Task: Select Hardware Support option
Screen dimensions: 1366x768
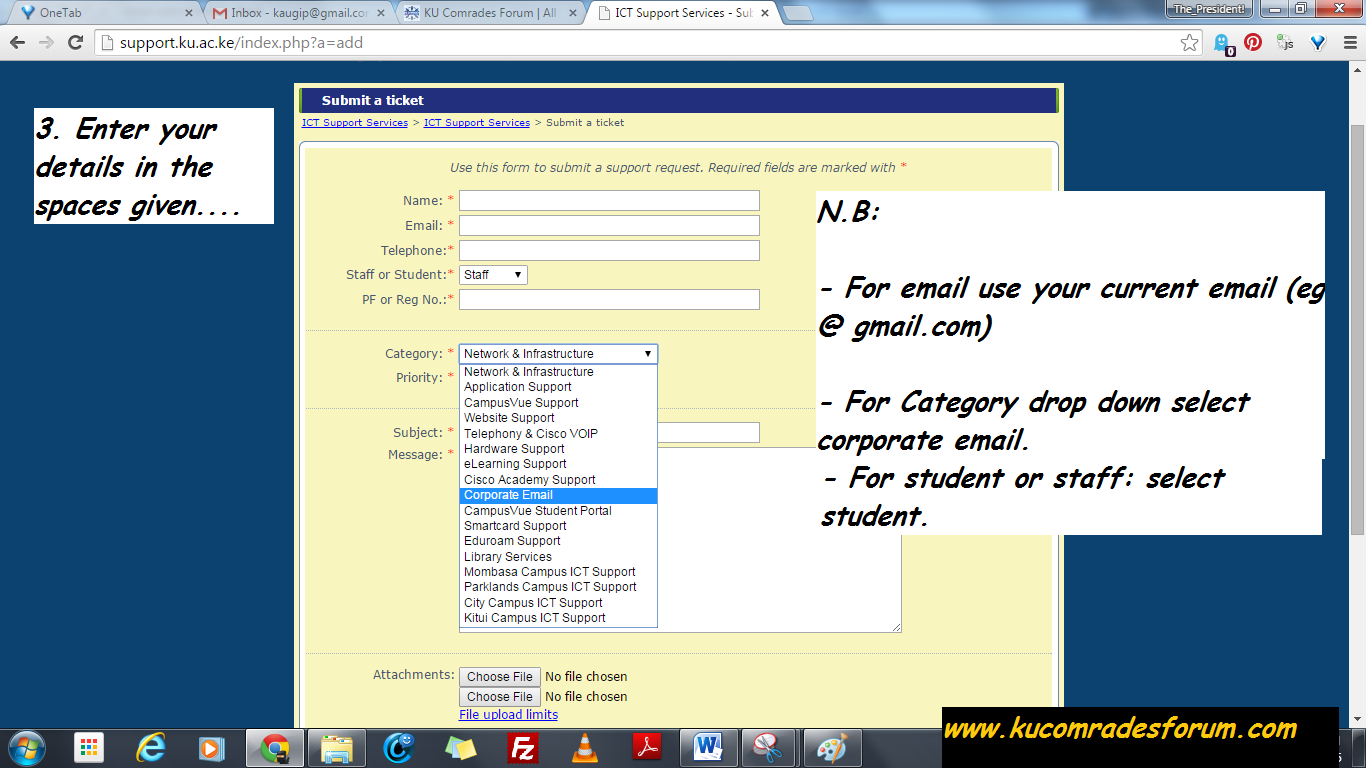Action: tap(558, 449)
